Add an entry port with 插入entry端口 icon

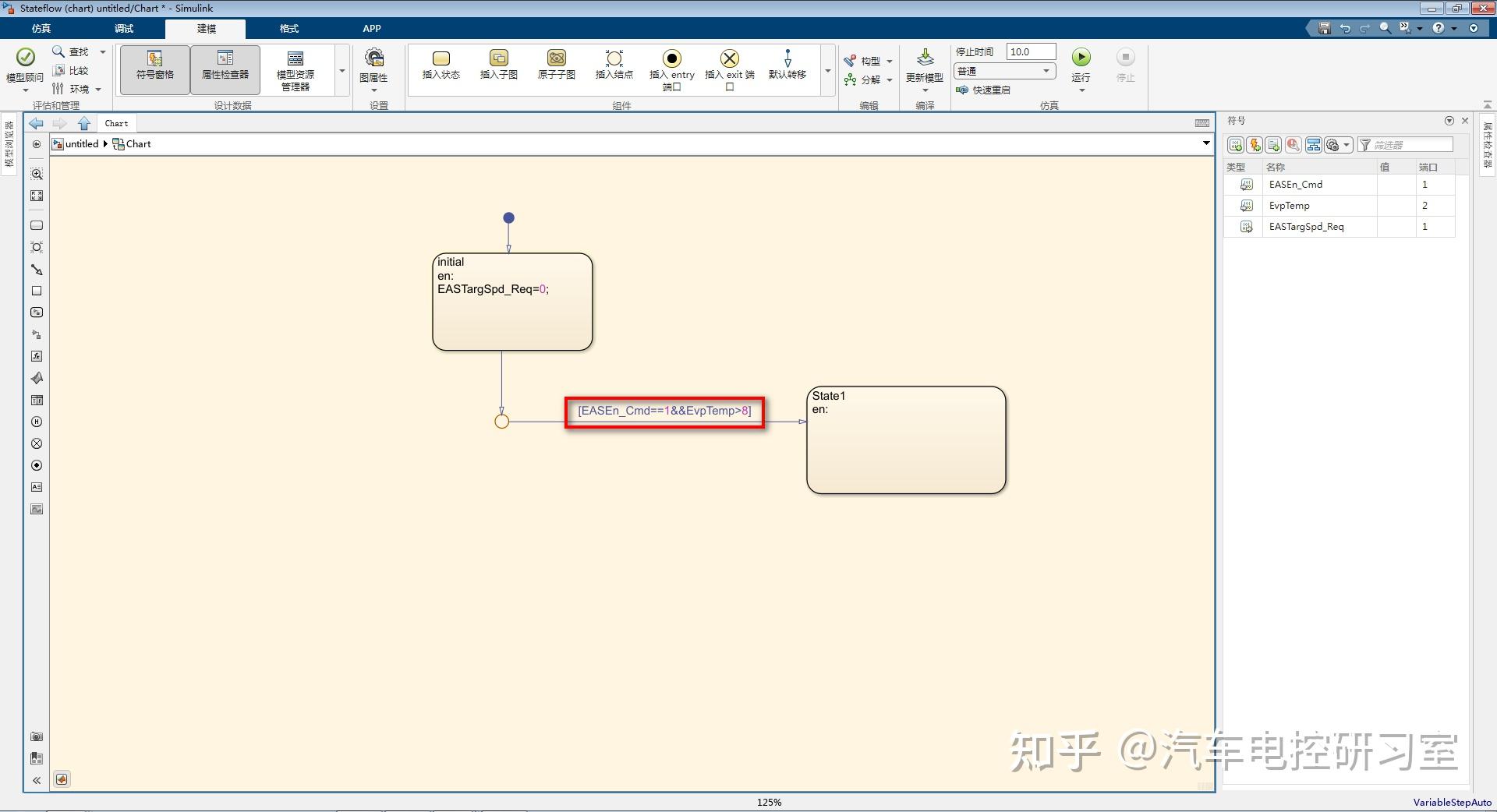[x=671, y=66]
